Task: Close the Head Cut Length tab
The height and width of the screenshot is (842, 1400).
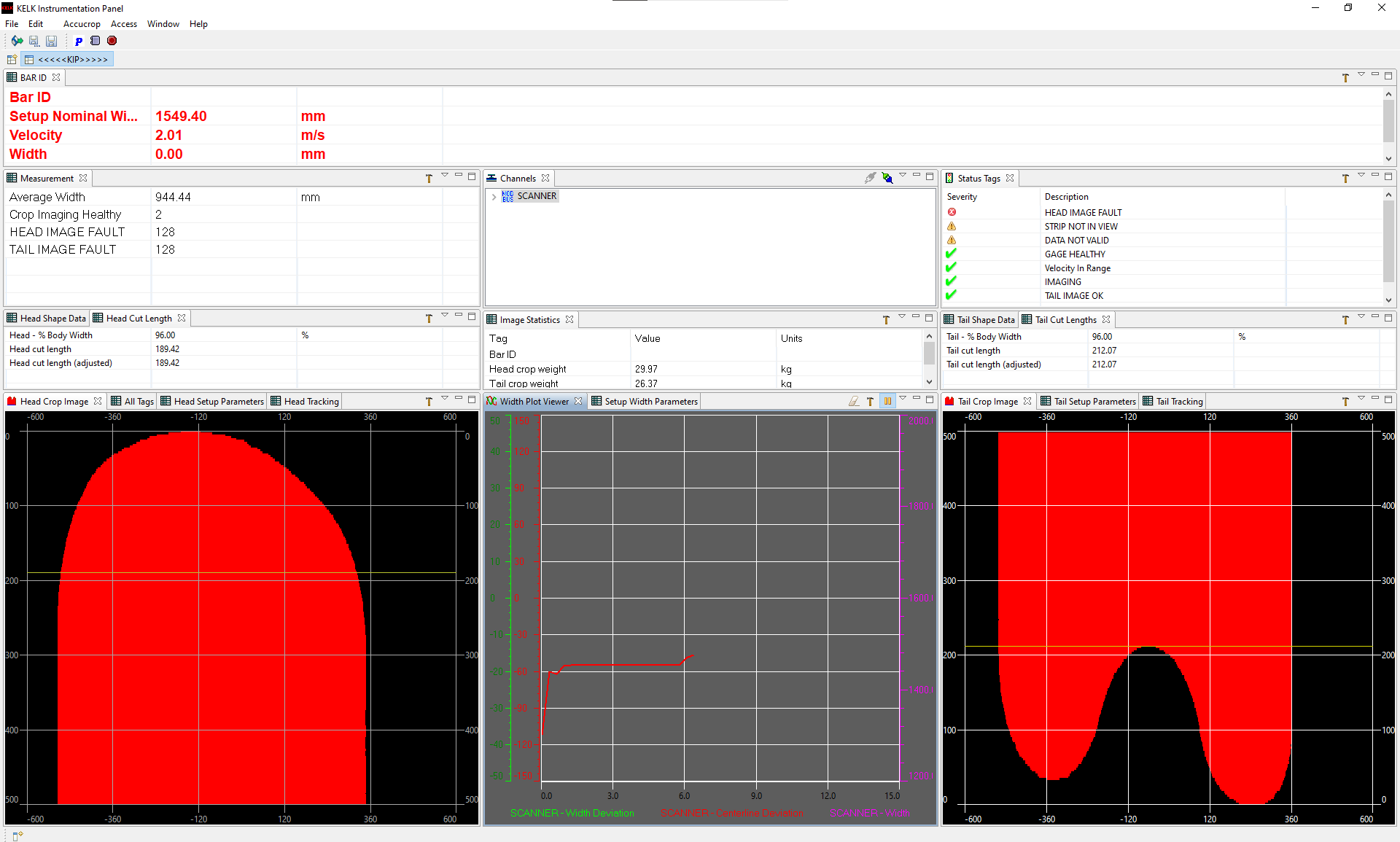Action: (182, 318)
